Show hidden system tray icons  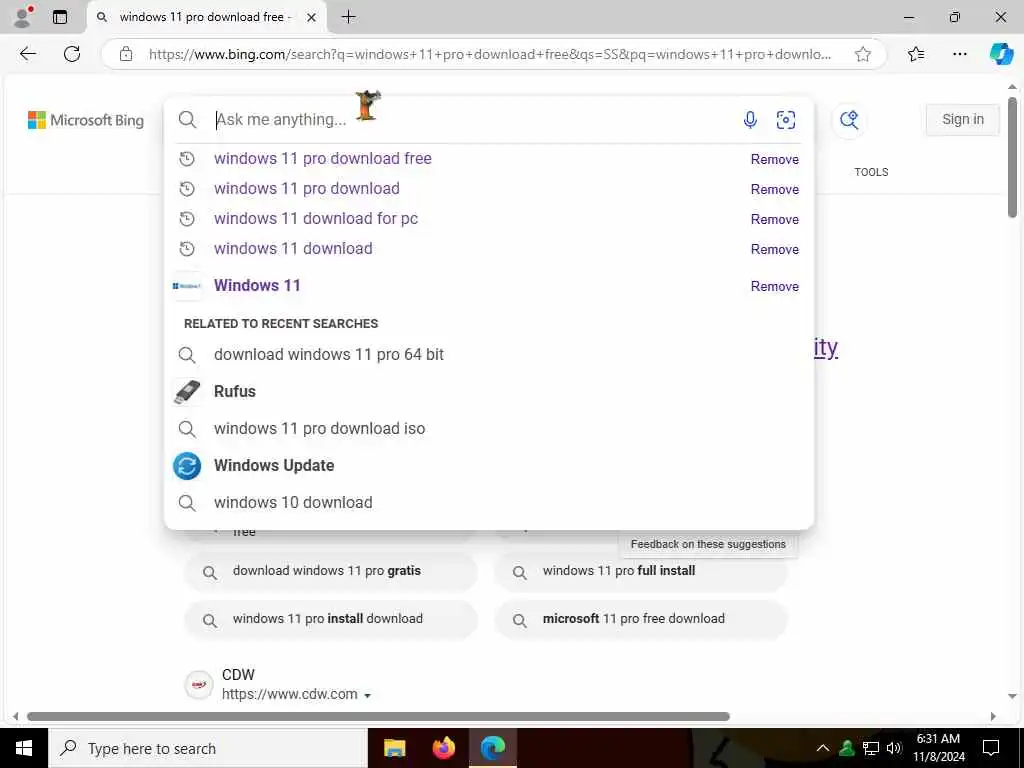[x=823, y=748]
